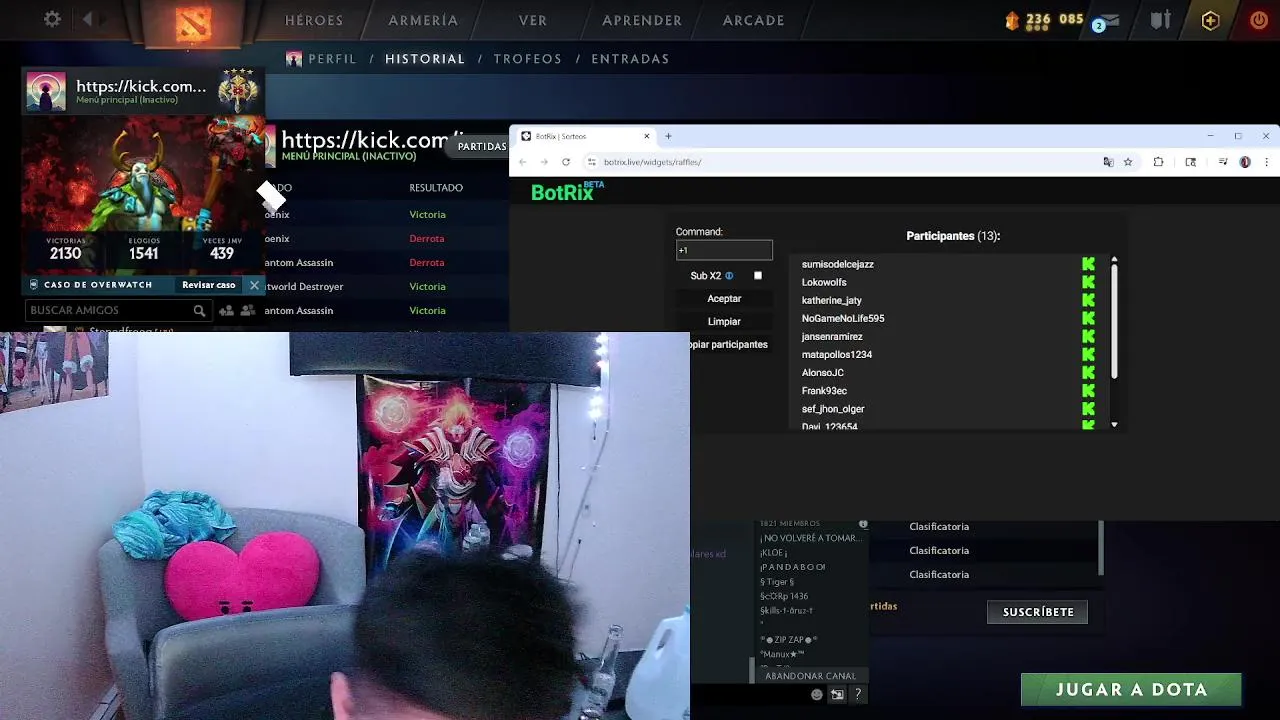1280x720 pixels.
Task: Click participant NoGameNoLife595
Action: click(843, 318)
